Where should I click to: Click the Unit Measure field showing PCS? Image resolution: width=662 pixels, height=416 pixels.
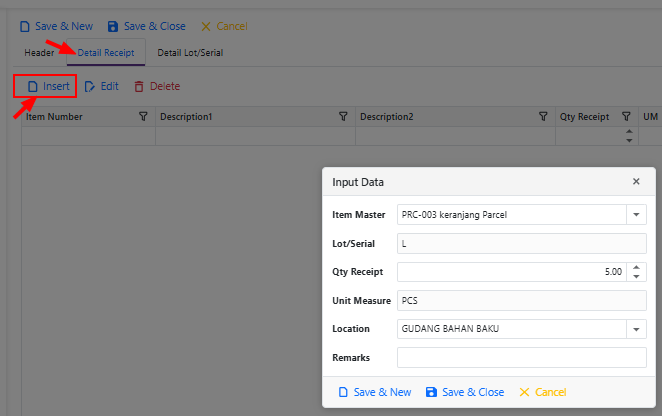(522, 301)
